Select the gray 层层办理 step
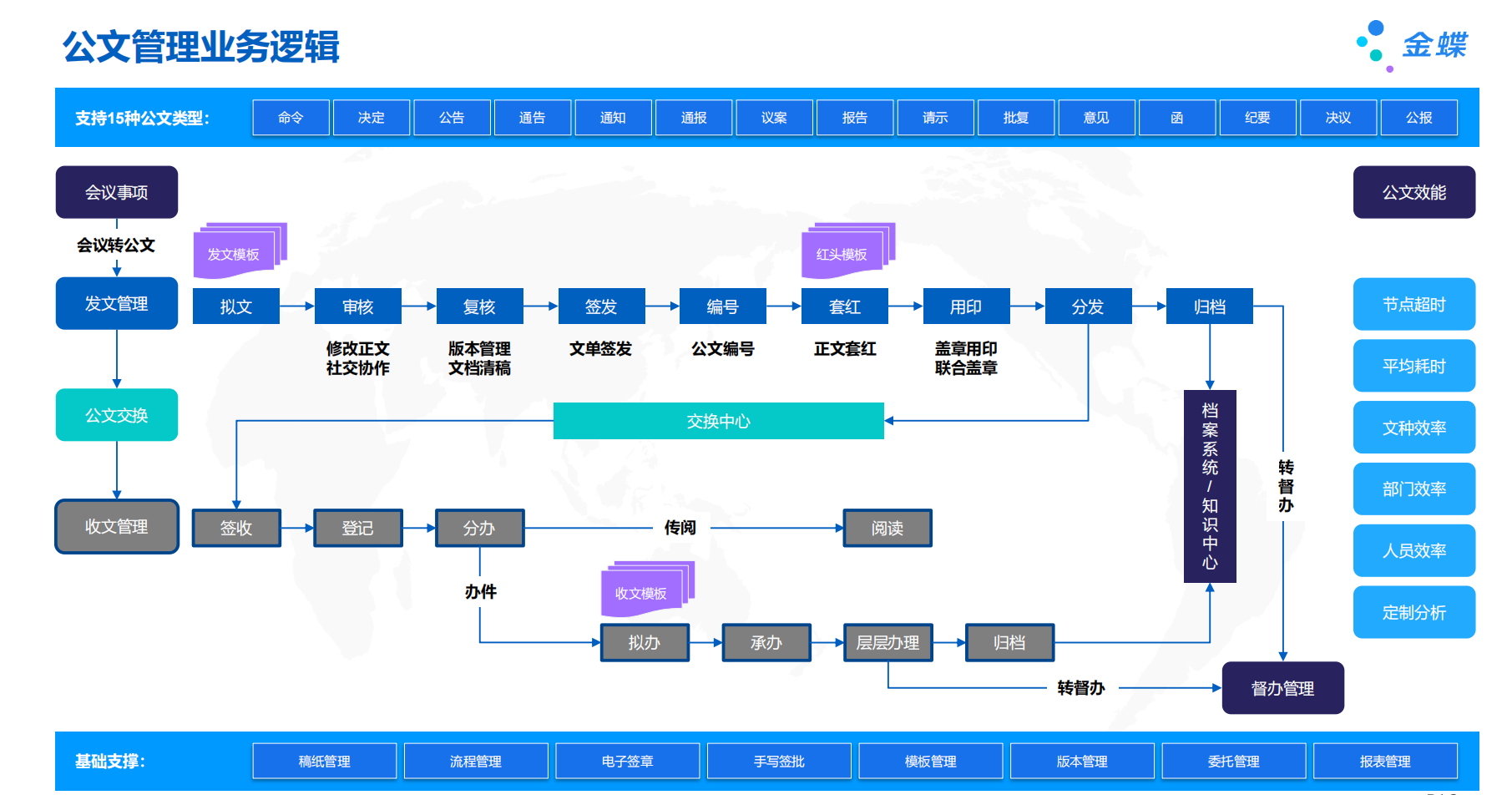This screenshot has width=1512, height=795. click(x=887, y=642)
